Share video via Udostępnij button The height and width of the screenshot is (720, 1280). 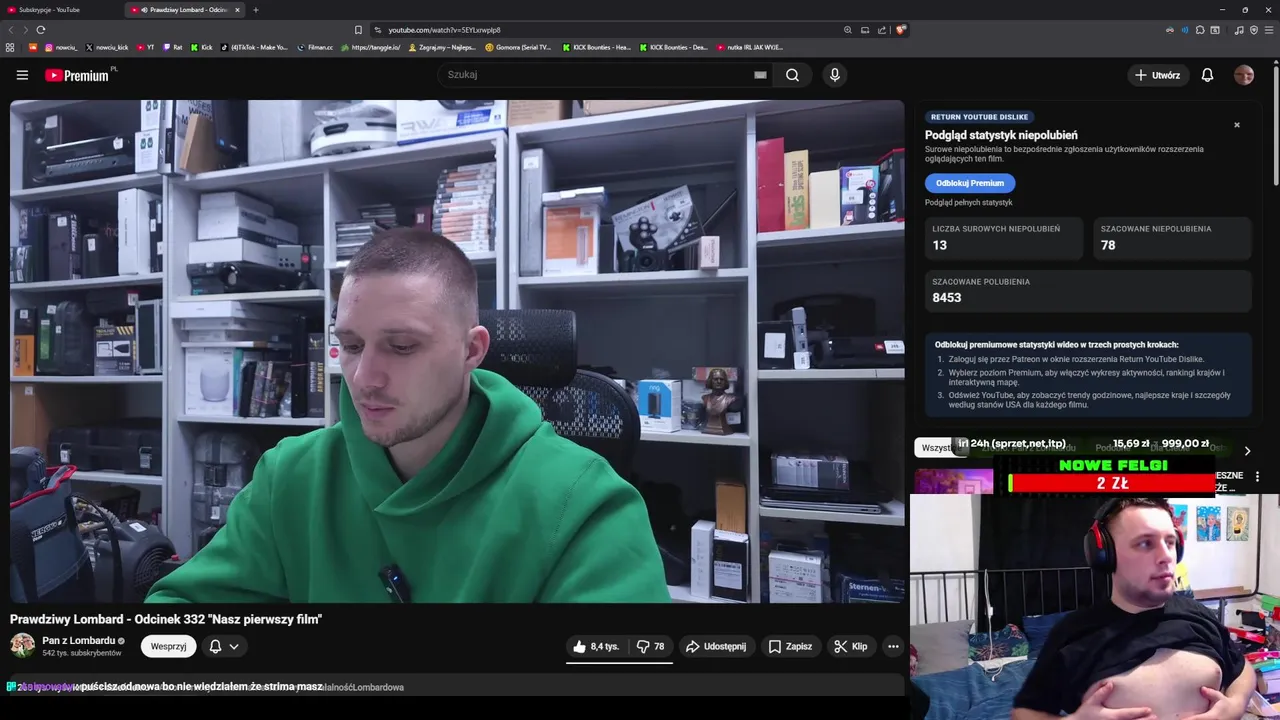click(x=716, y=647)
